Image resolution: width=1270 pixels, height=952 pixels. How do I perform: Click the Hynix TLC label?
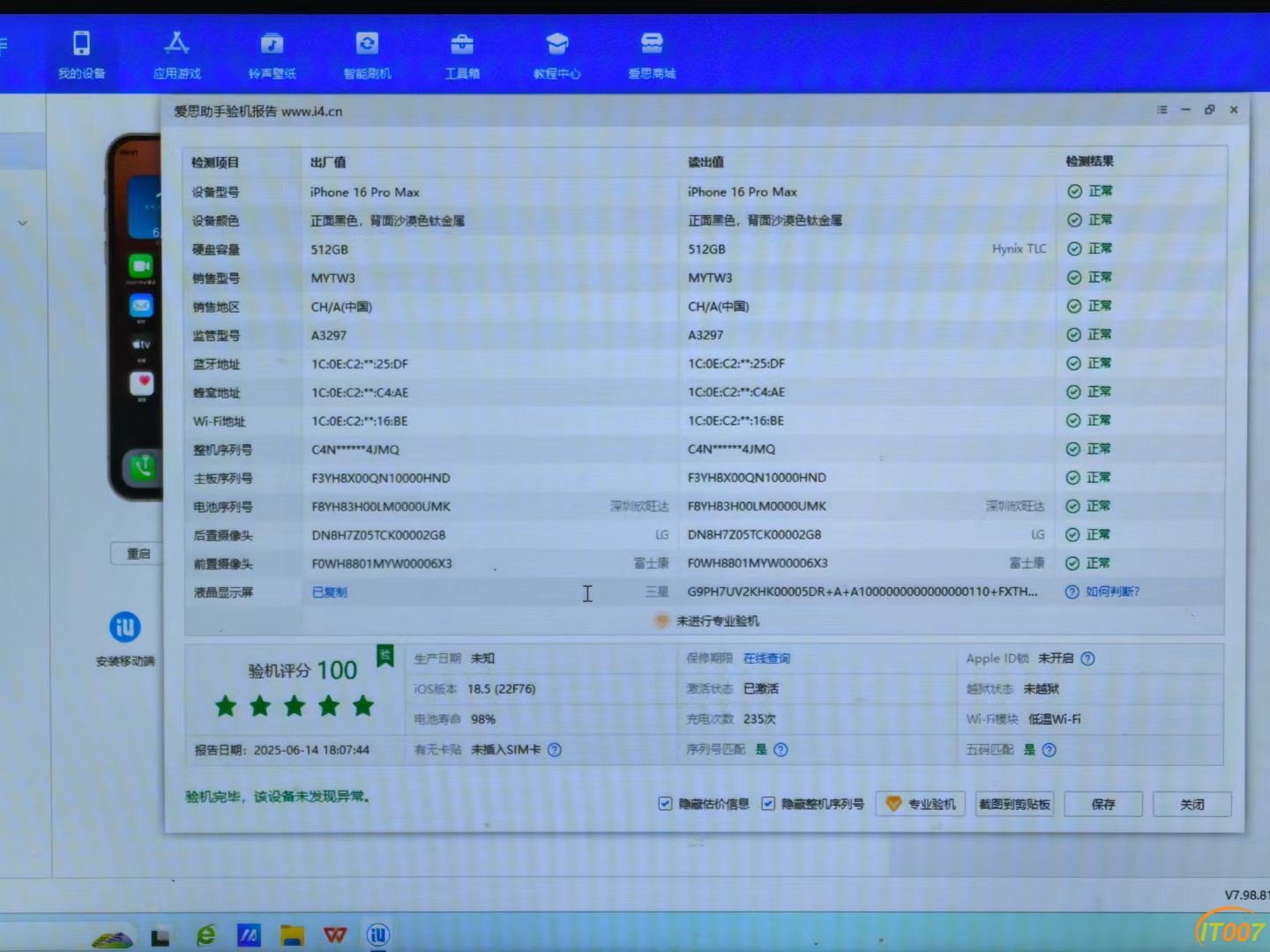1019,249
